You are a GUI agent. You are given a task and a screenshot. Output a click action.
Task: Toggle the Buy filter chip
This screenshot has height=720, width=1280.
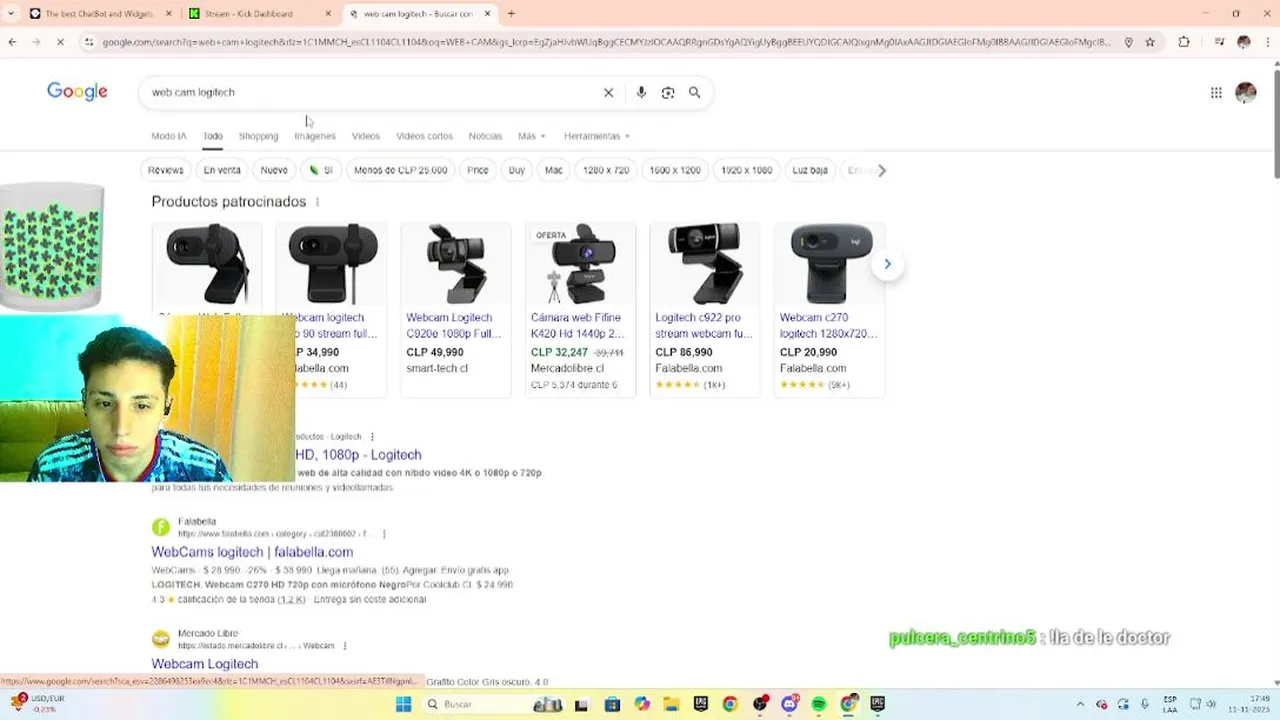(517, 170)
